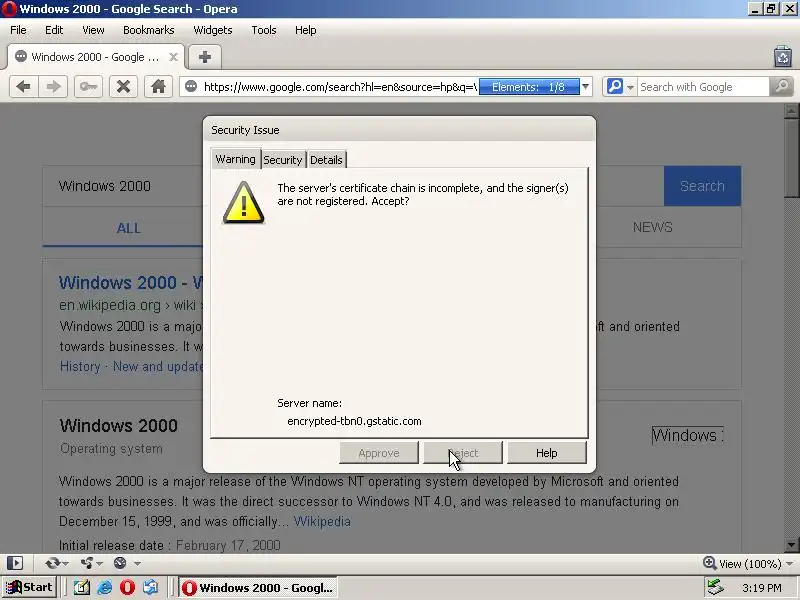Select the Opera taskbar window button
This screenshot has width=800, height=600.
click(x=258, y=588)
